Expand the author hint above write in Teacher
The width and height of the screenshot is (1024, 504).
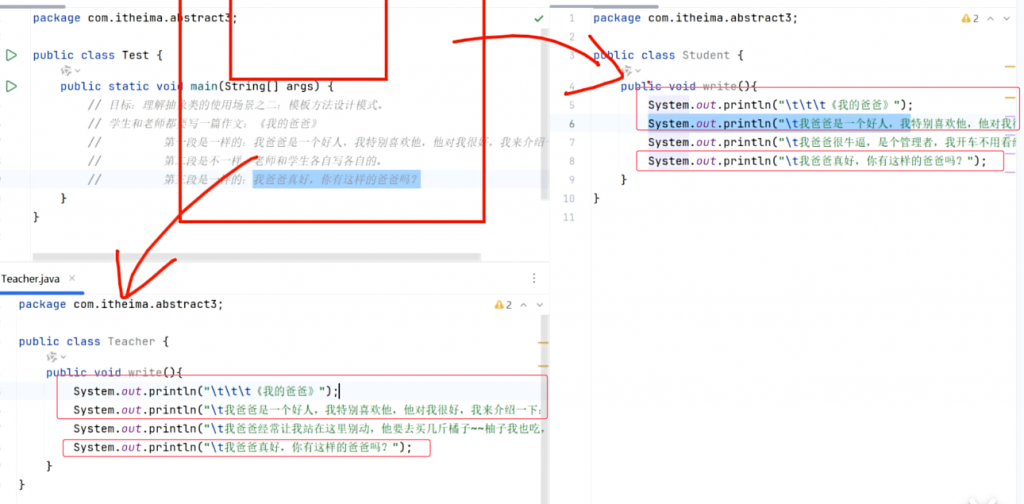(56, 357)
